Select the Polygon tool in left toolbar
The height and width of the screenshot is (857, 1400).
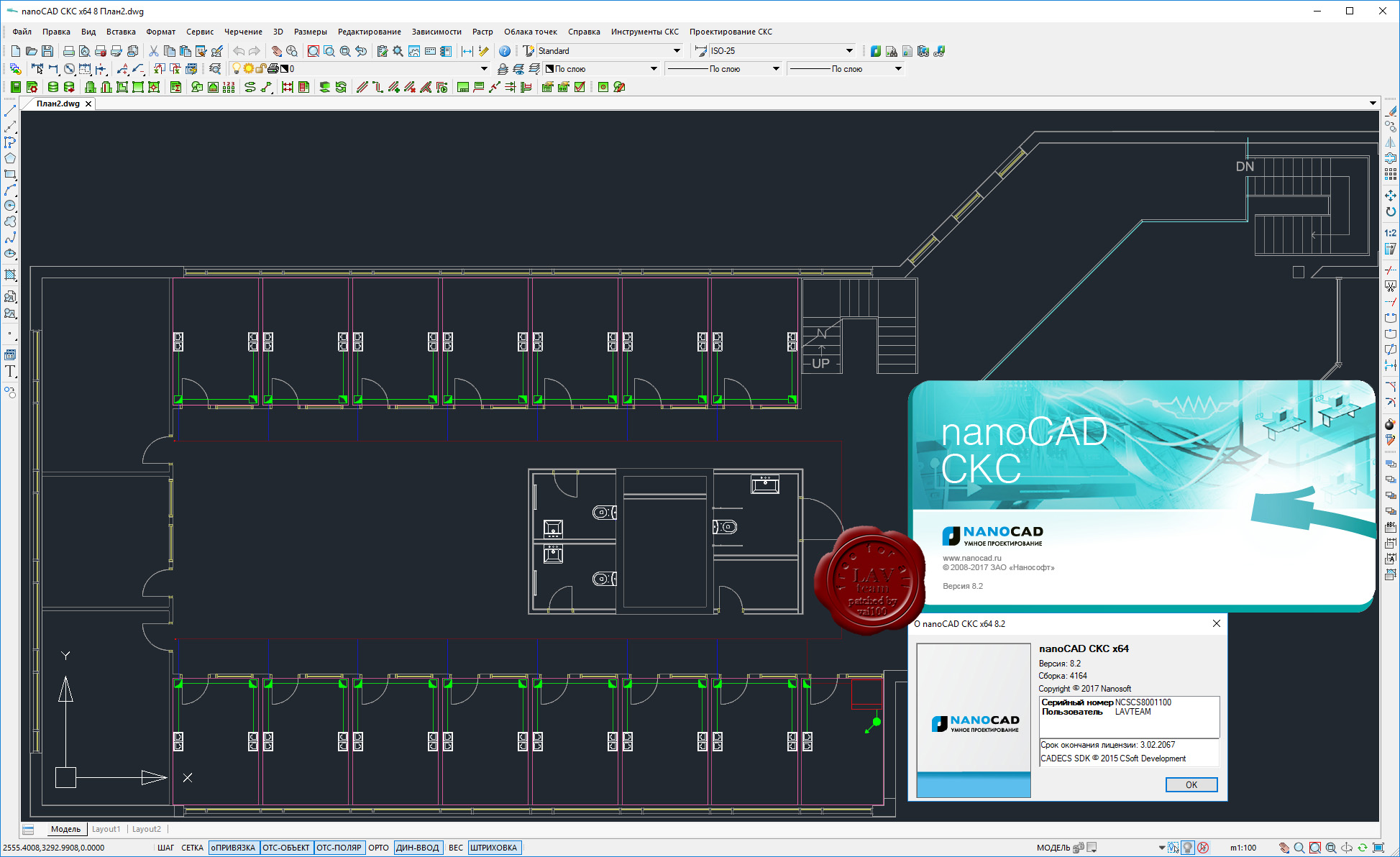coord(10,158)
